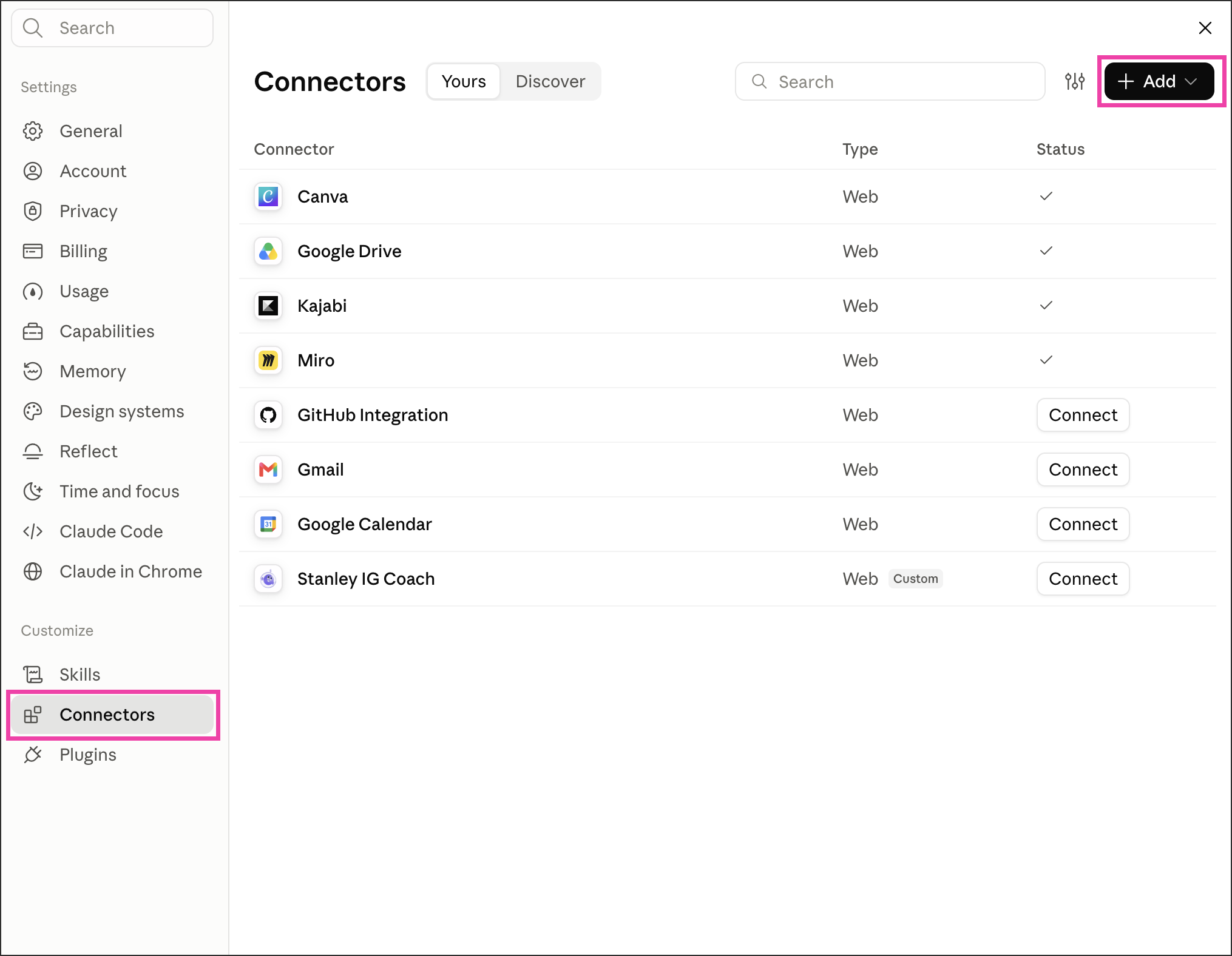Click the General gear icon
1232x956 pixels.
click(33, 131)
